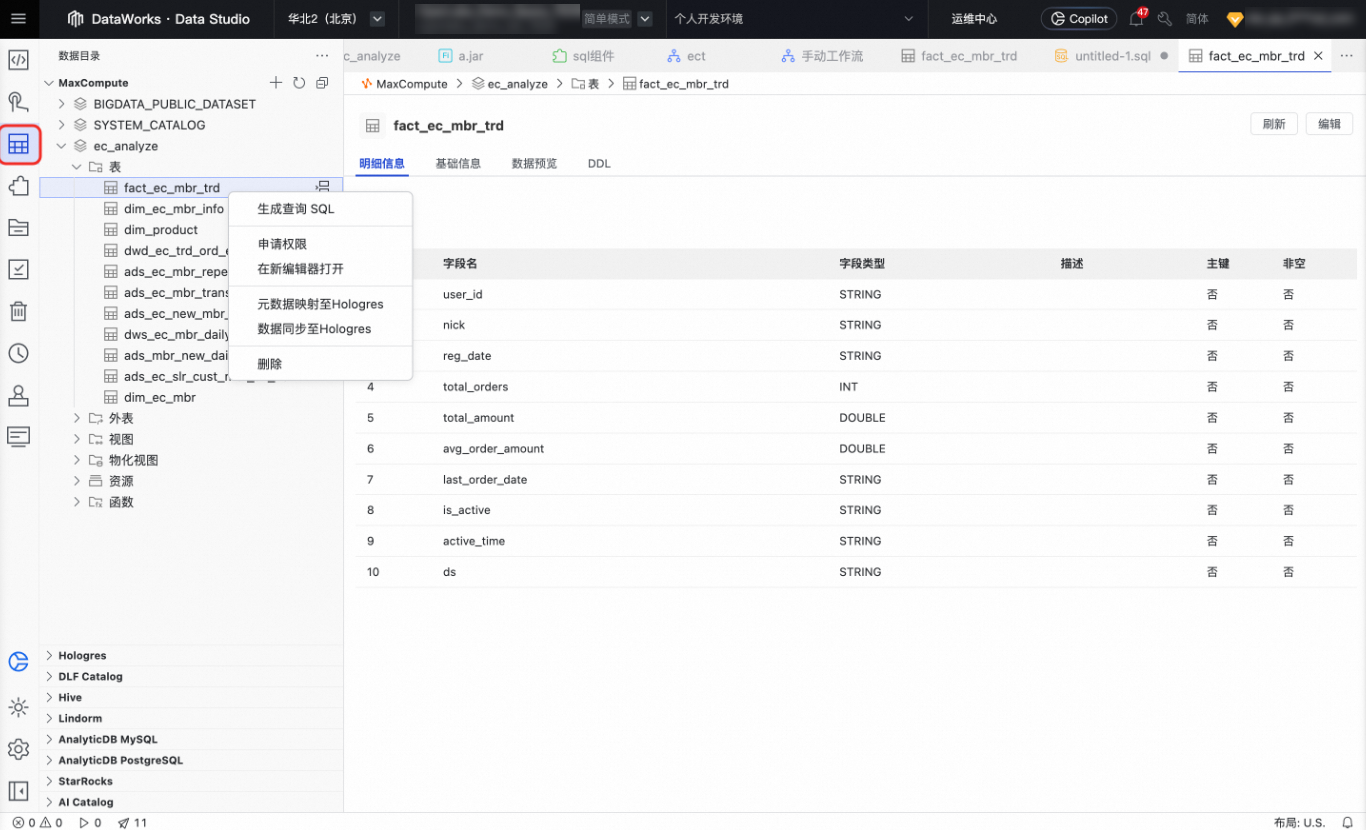Click the wrench tools icon in header
The width and height of the screenshot is (1366, 830).
click(1165, 19)
